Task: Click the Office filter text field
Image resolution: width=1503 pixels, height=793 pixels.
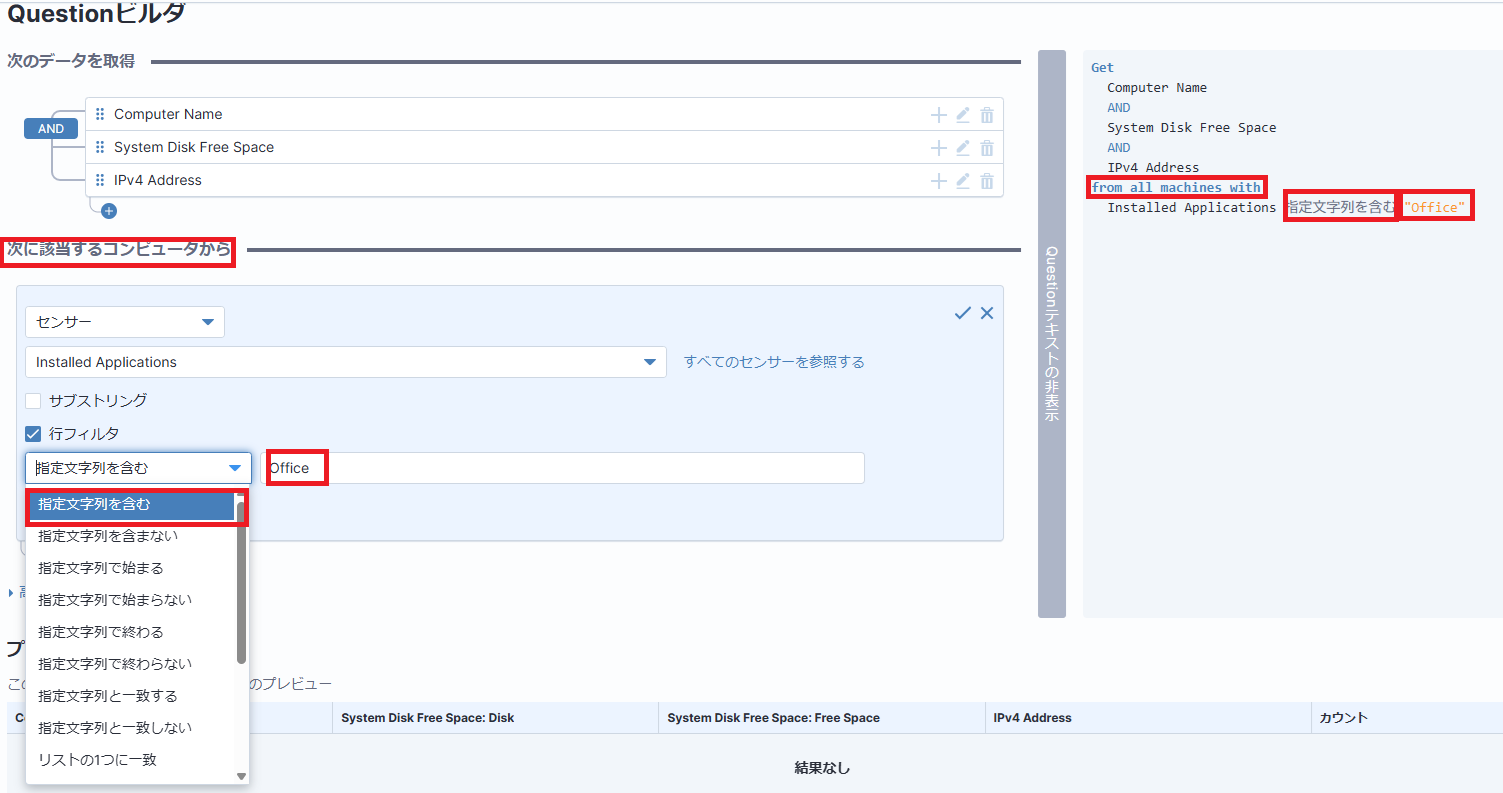Action: (562, 468)
